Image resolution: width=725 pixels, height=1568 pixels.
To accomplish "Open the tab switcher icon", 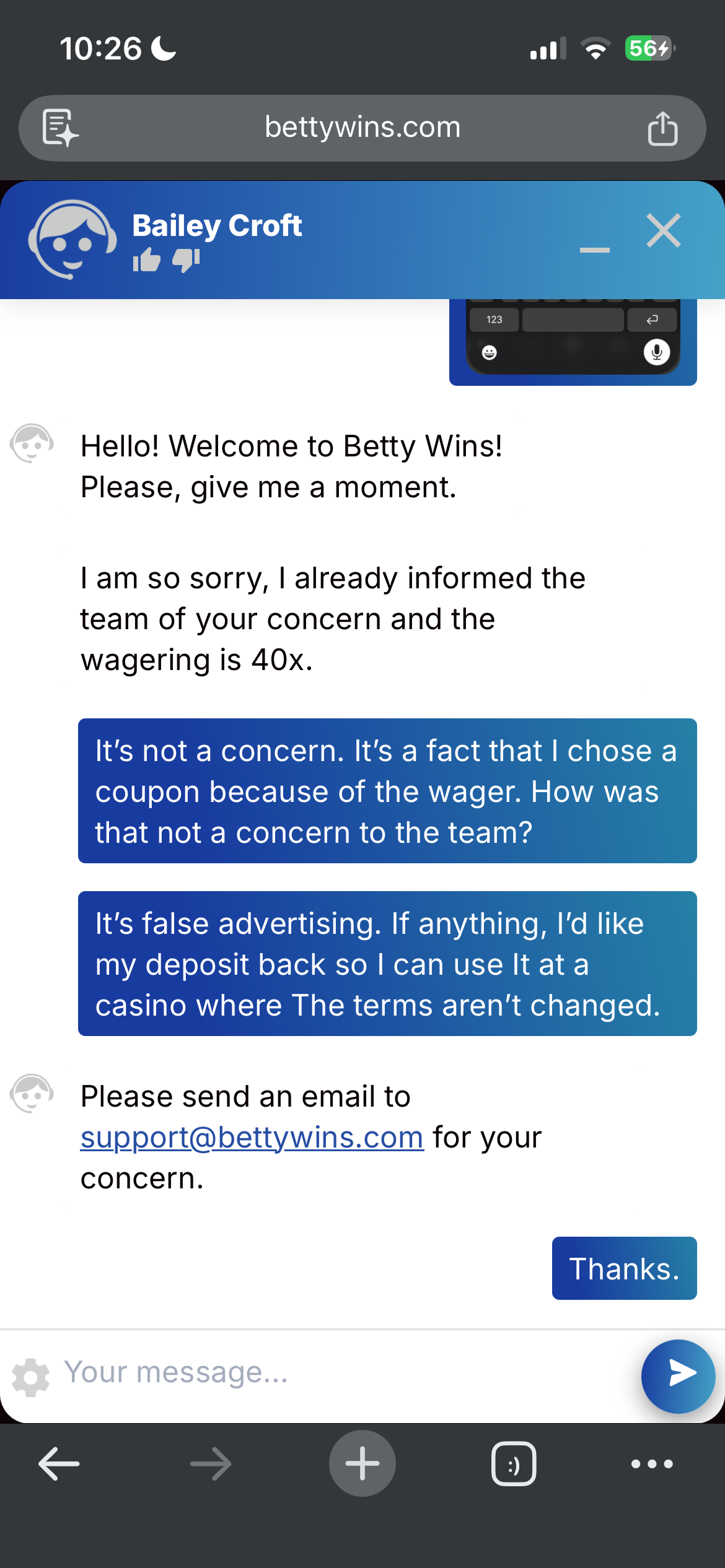I will [514, 1464].
